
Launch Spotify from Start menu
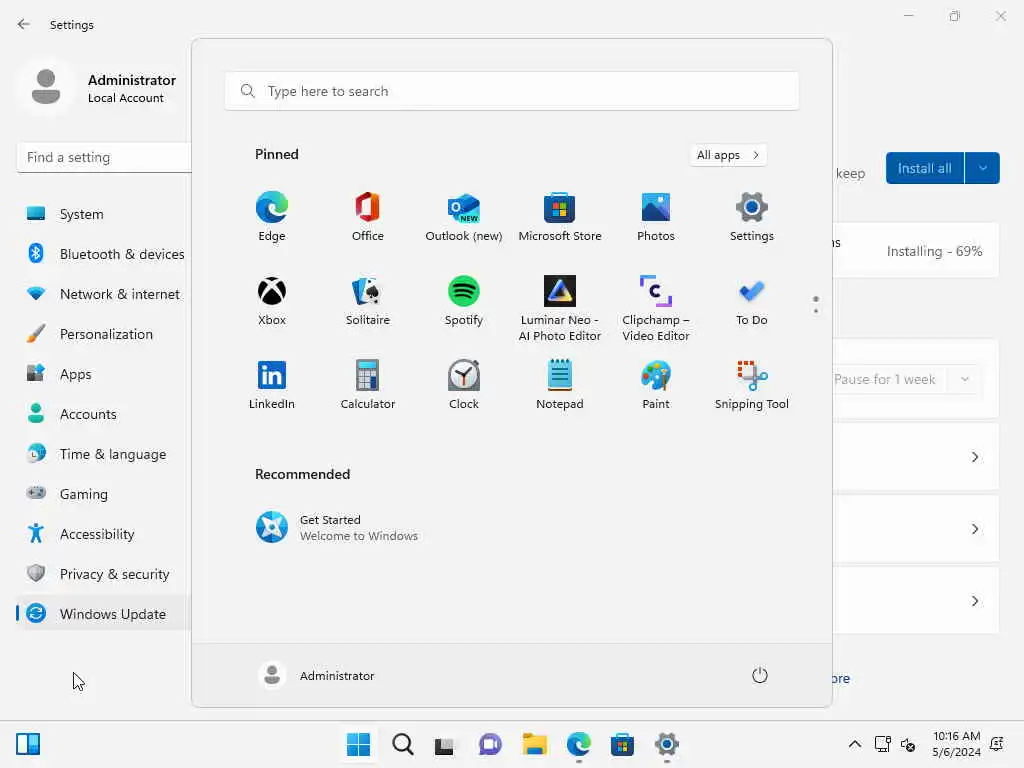click(464, 301)
